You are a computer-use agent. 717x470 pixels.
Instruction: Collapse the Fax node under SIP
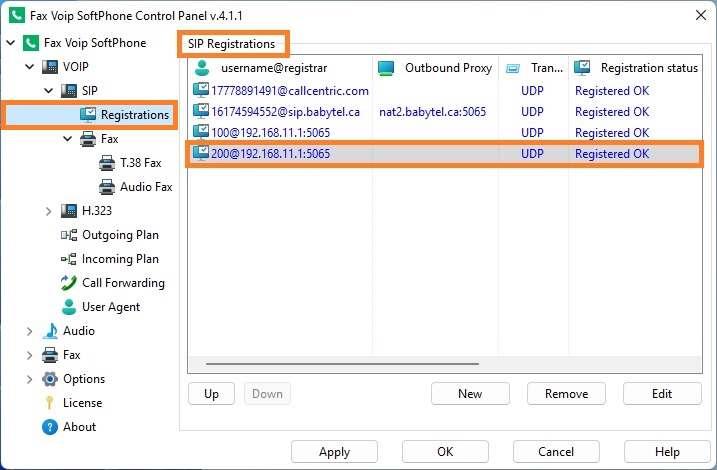click(68, 139)
